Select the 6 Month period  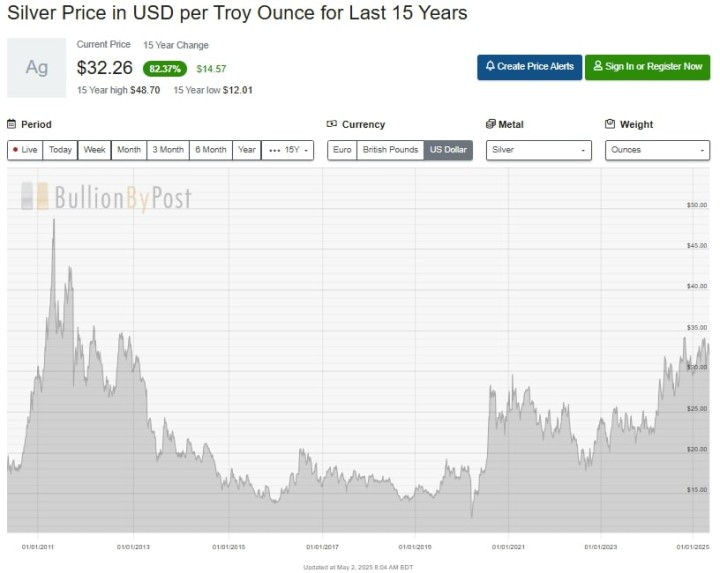pos(211,150)
